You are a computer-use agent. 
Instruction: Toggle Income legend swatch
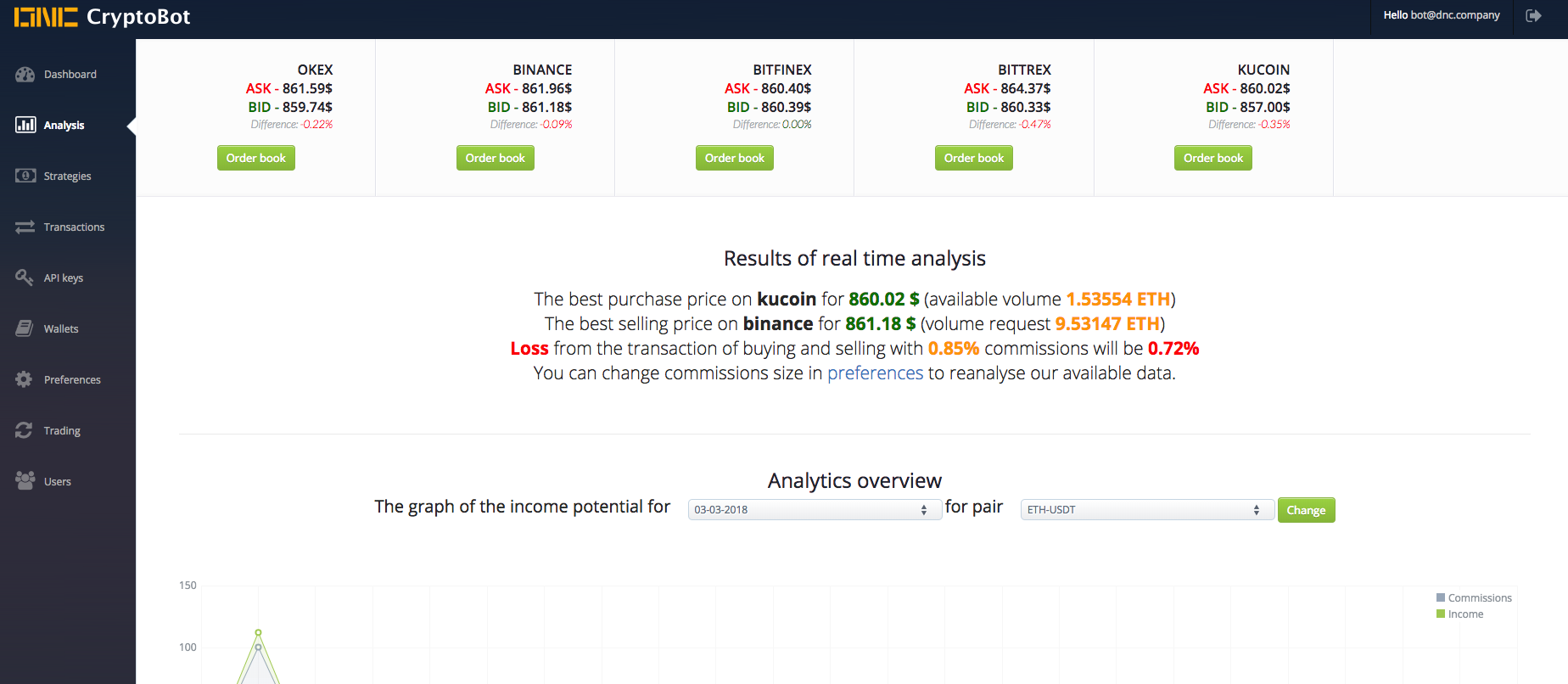[1441, 614]
